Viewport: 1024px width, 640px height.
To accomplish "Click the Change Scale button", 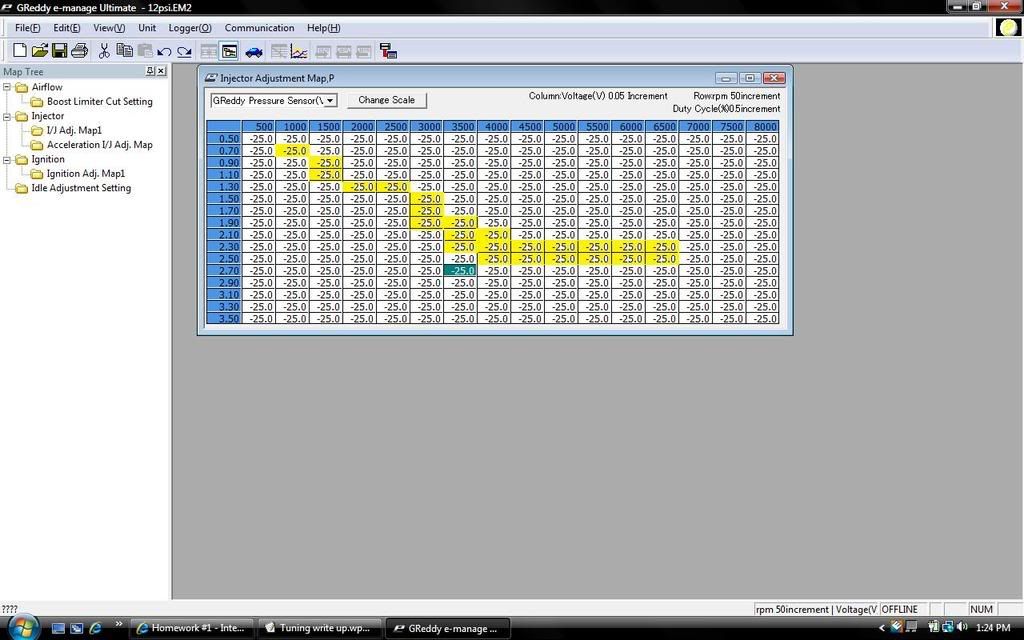I will click(387, 100).
